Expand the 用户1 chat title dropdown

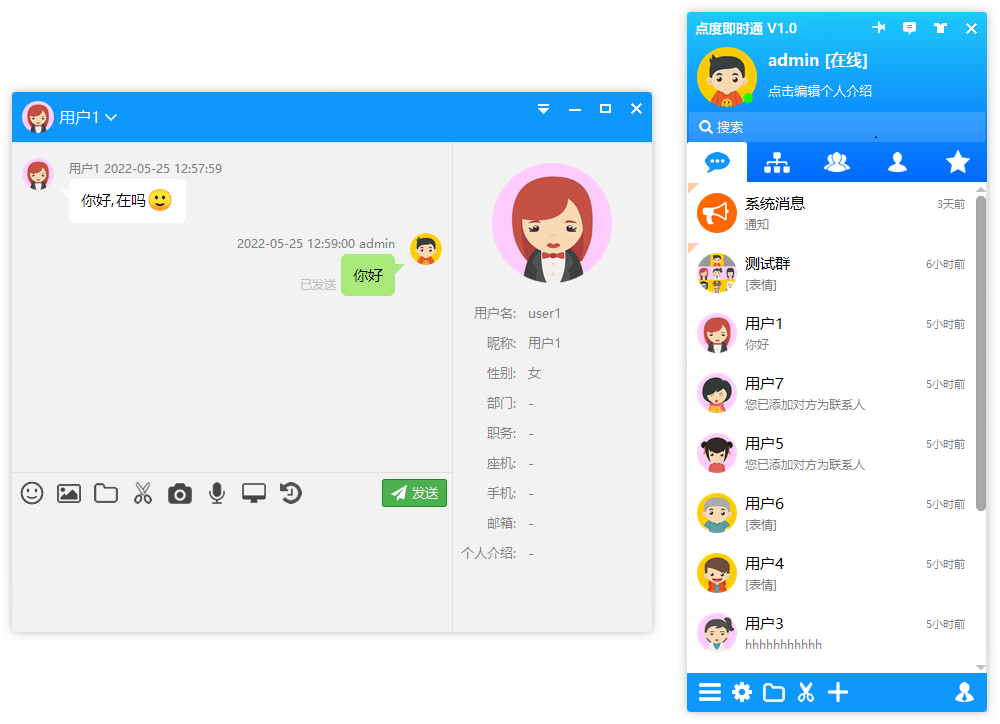pos(111,117)
